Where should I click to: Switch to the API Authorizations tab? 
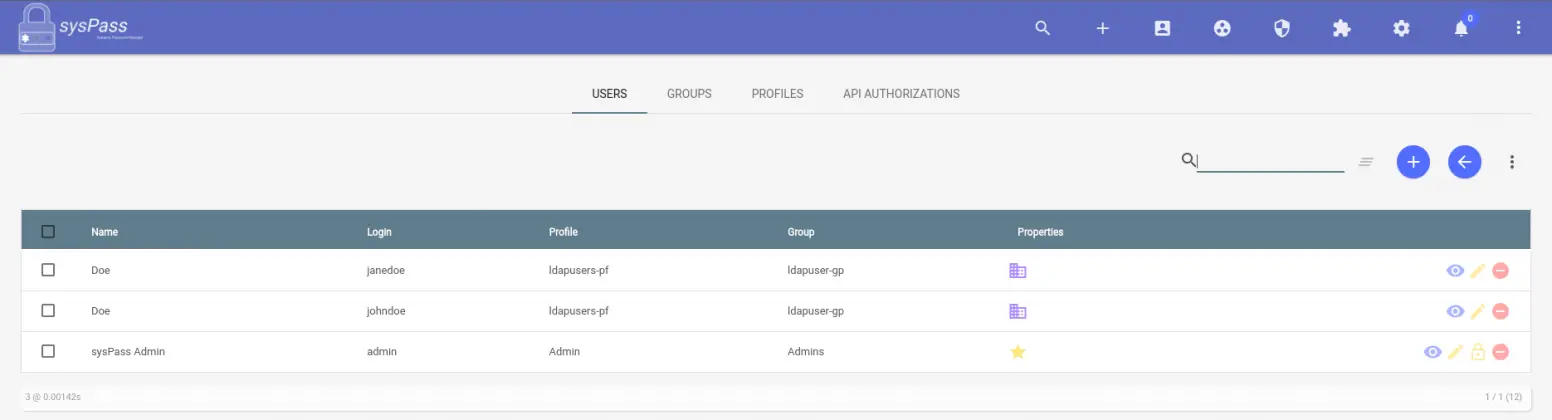pos(901,94)
